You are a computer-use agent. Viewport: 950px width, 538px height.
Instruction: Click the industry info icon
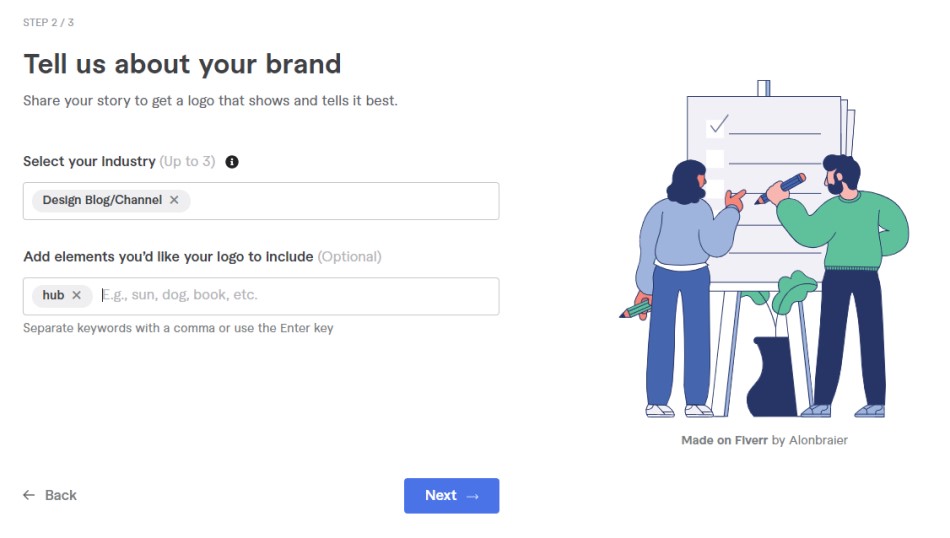coord(231,162)
